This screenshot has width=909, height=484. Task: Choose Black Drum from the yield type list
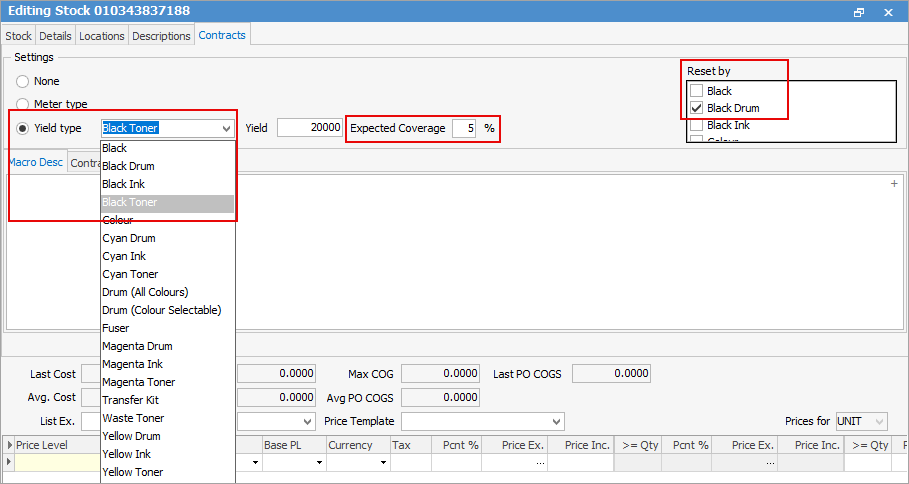[168, 166]
